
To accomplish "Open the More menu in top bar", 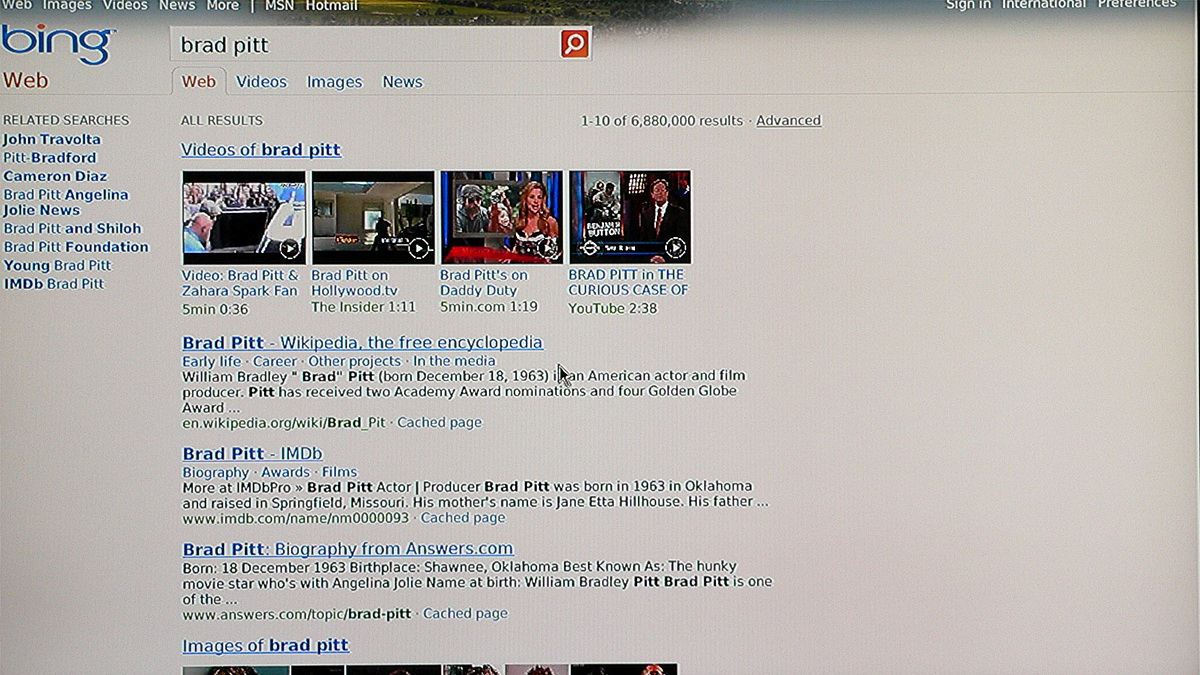I will 222,6.
